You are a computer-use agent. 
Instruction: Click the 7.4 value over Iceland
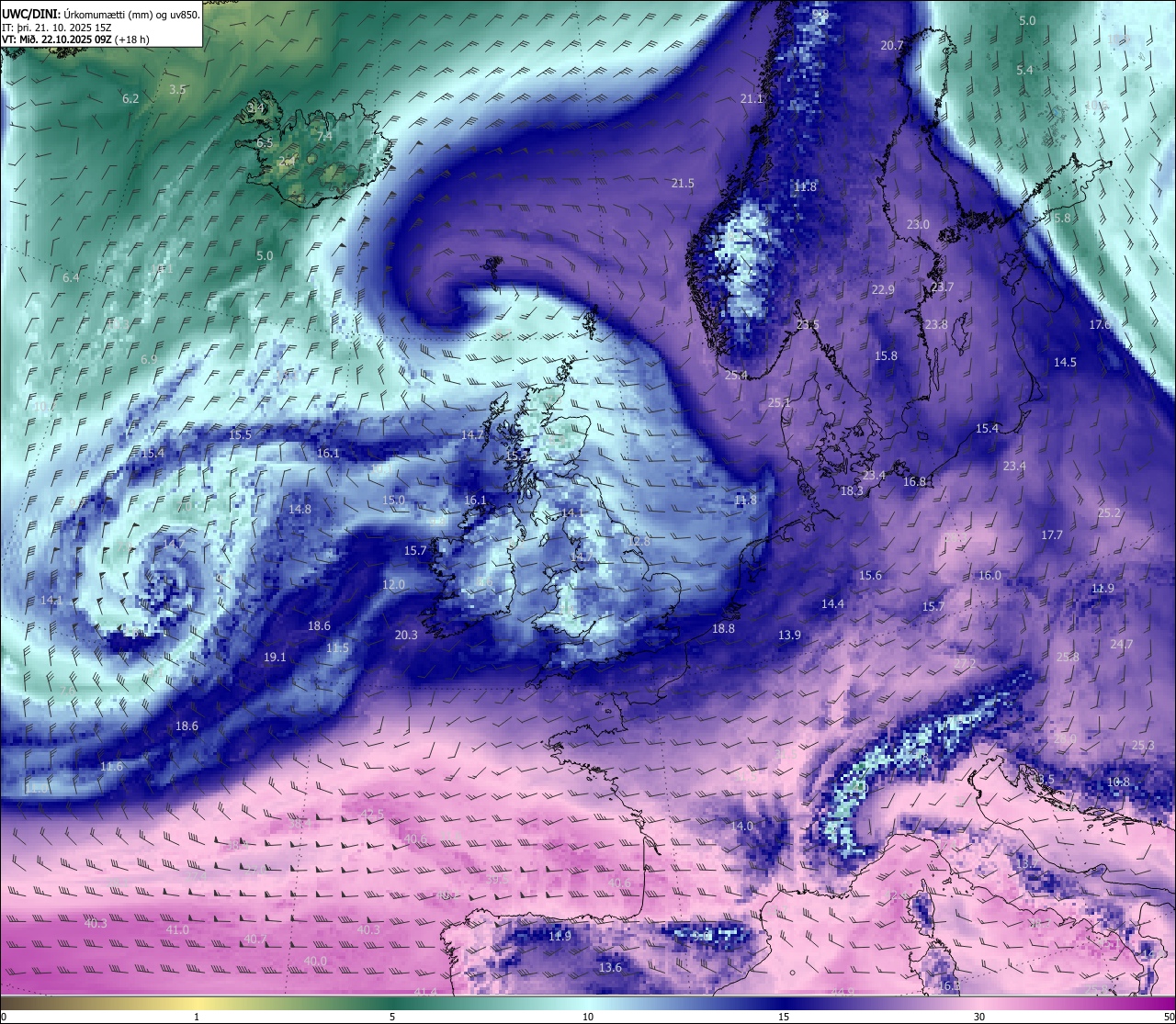click(324, 136)
